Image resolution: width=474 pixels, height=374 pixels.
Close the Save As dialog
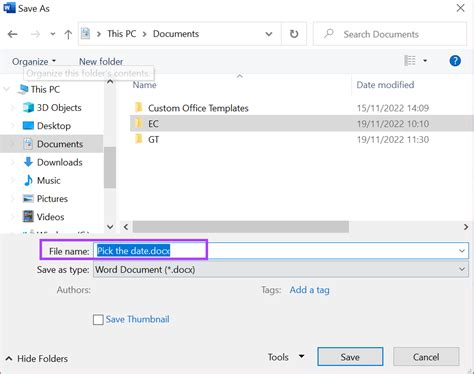[x=460, y=8]
